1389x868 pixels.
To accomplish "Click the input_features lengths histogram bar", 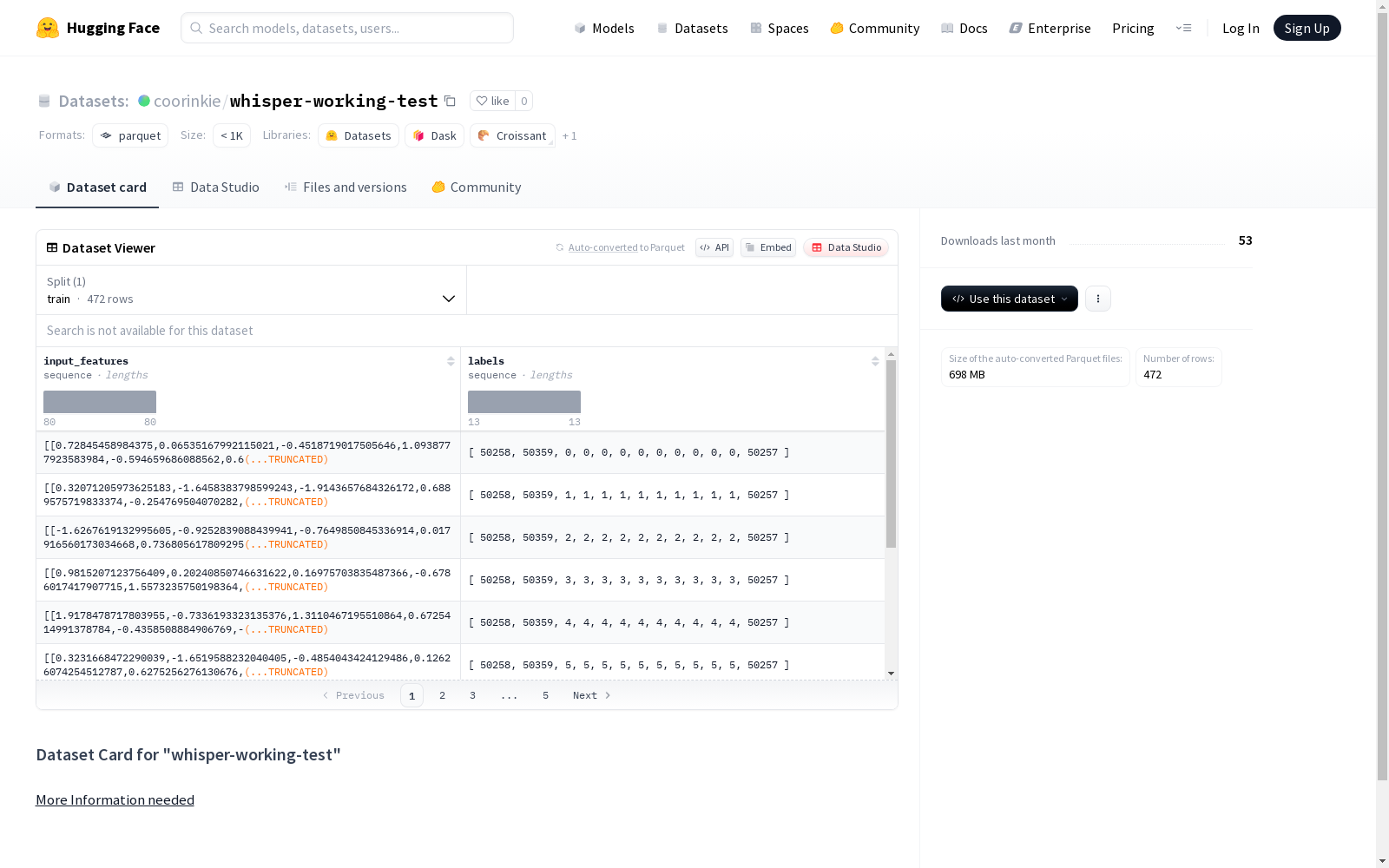I will tap(100, 402).
